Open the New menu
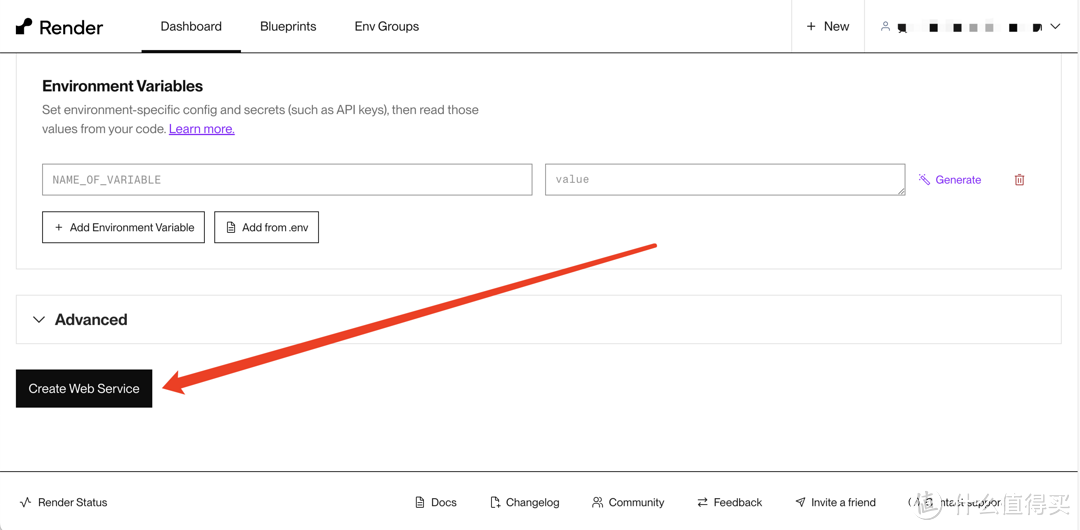 click(827, 26)
